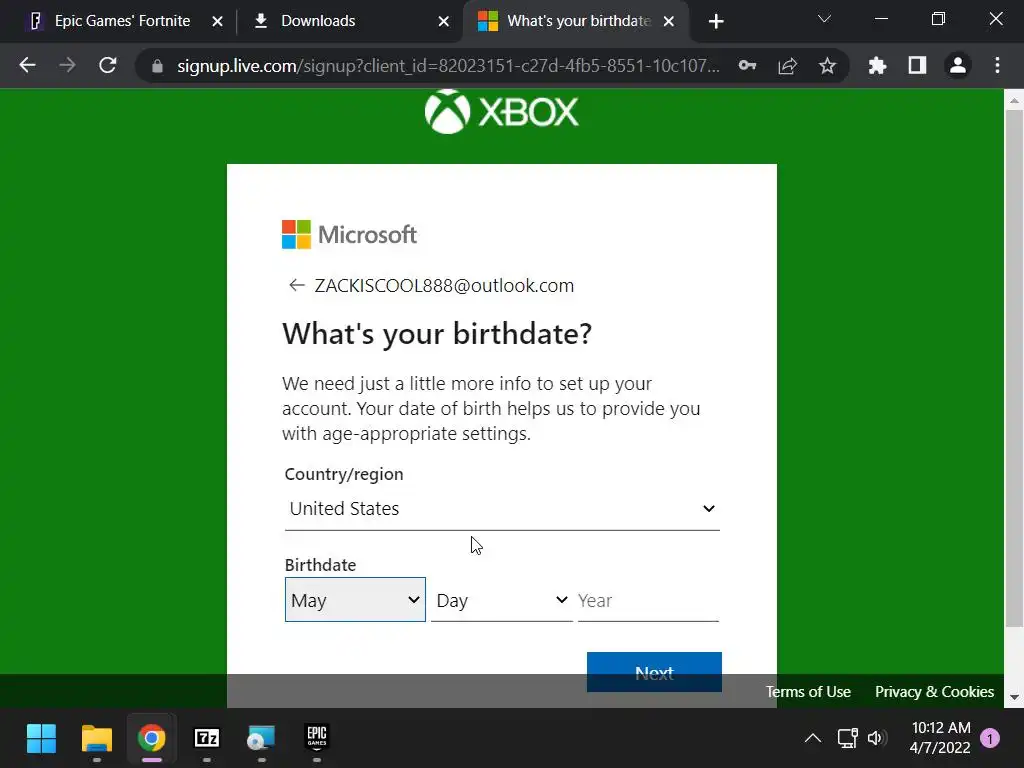Viewport: 1024px width, 768px height.
Task: Click the scrollbar down arrow
Action: (1014, 697)
